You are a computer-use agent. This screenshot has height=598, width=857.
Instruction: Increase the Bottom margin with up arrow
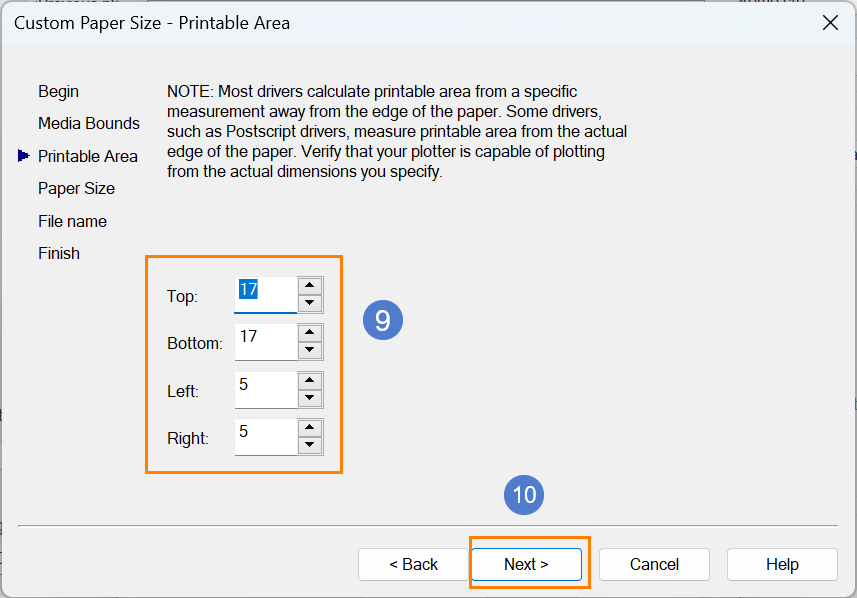pos(310,332)
